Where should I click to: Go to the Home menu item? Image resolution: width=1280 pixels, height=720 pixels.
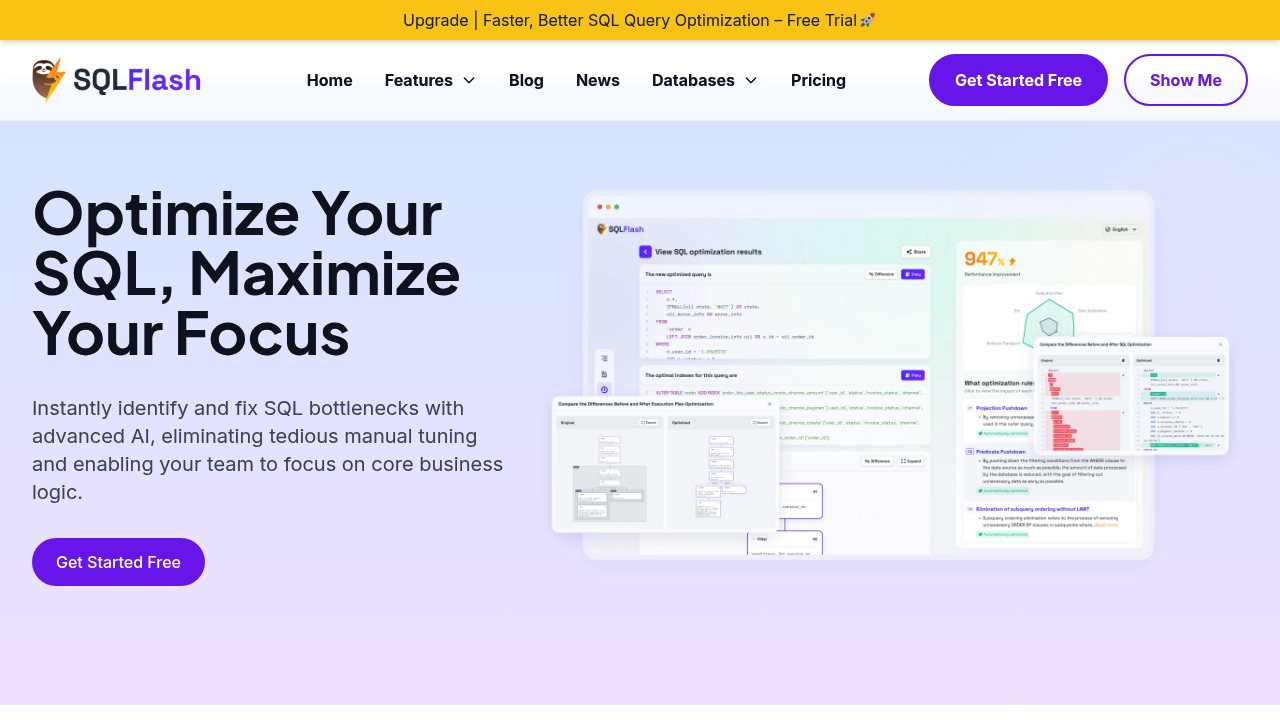pos(329,80)
